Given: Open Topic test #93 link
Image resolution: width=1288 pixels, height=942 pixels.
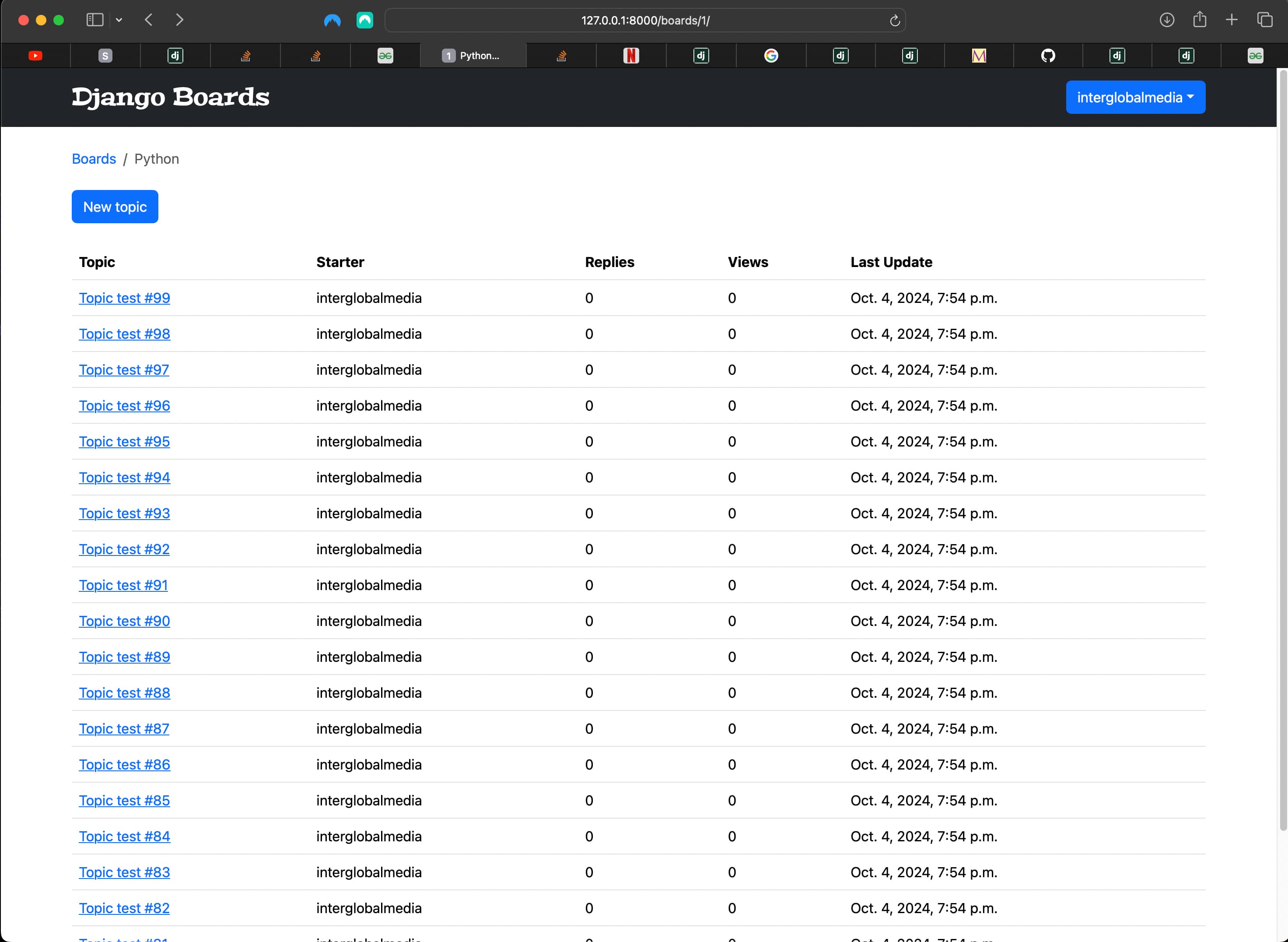Looking at the screenshot, I should [124, 514].
